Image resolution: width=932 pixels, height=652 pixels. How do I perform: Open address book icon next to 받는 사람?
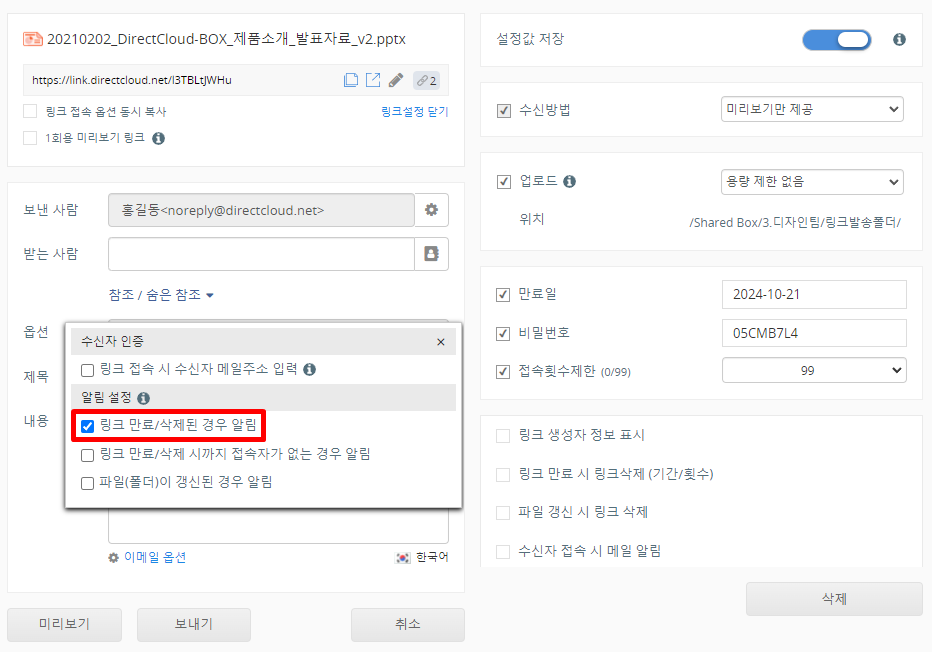(432, 254)
